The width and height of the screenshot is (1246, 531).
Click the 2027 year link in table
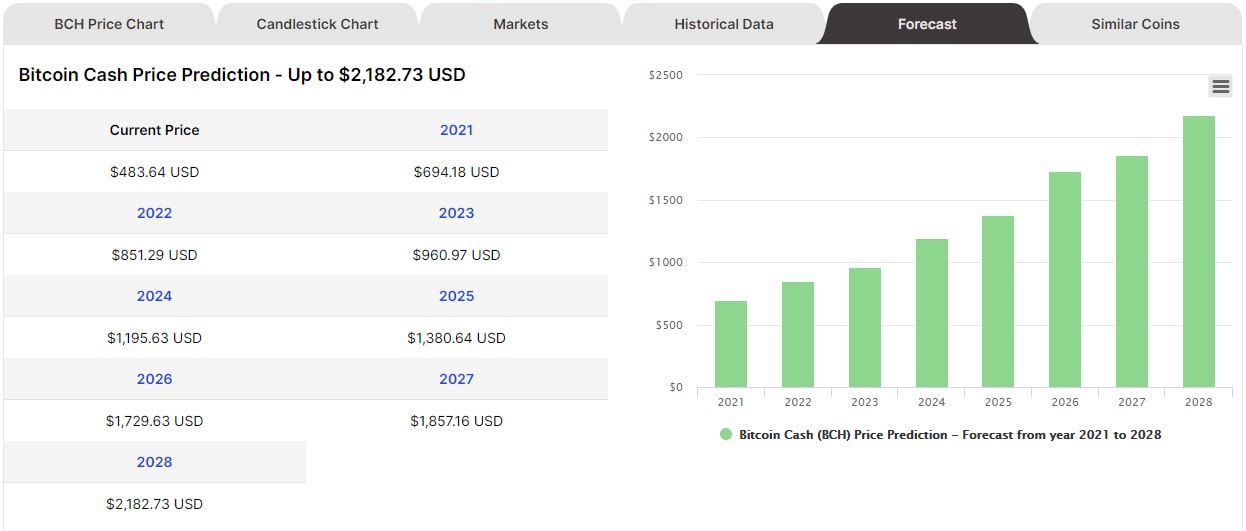456,379
